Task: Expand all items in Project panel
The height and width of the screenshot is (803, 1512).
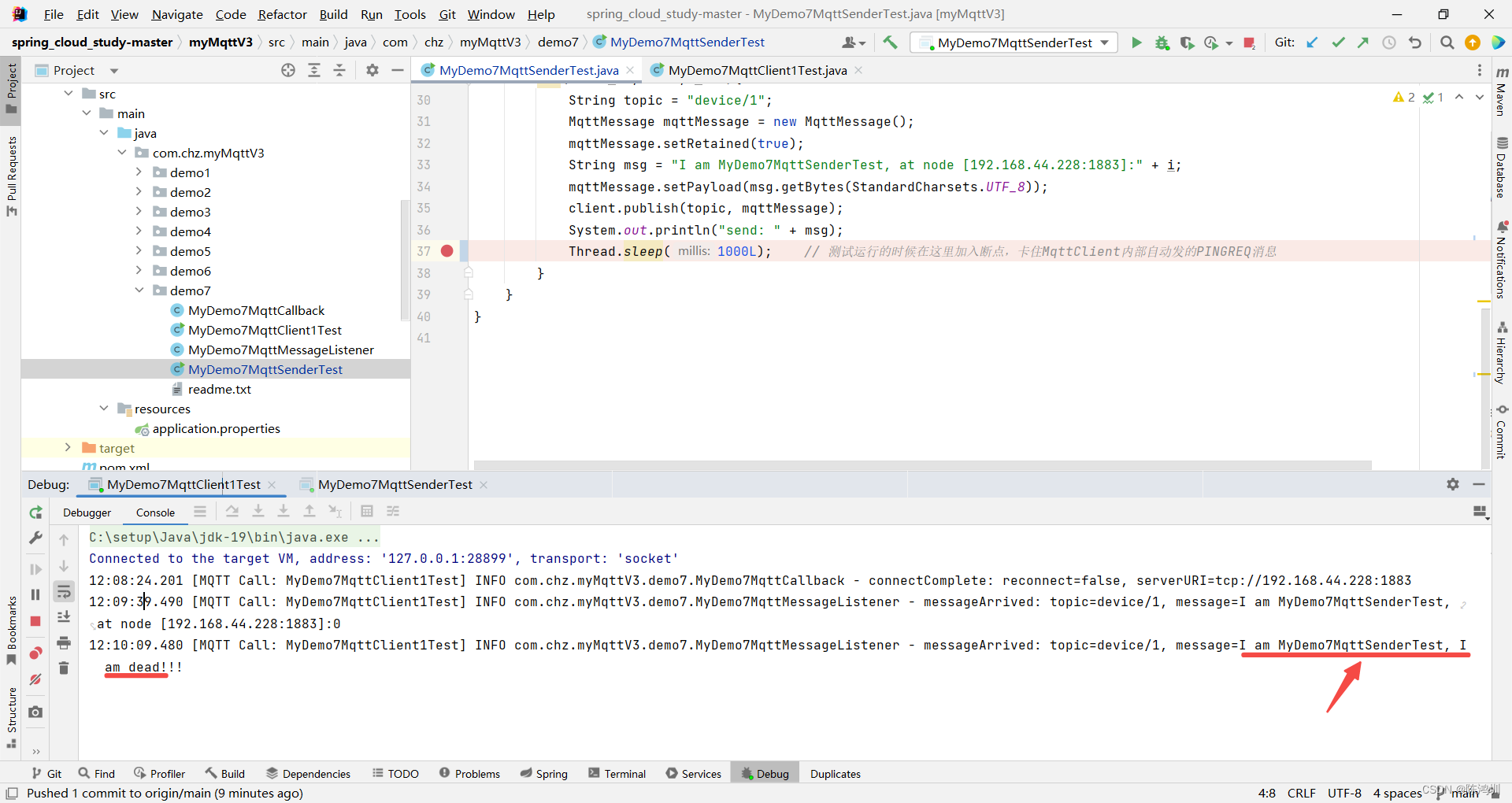Action: tap(314, 70)
